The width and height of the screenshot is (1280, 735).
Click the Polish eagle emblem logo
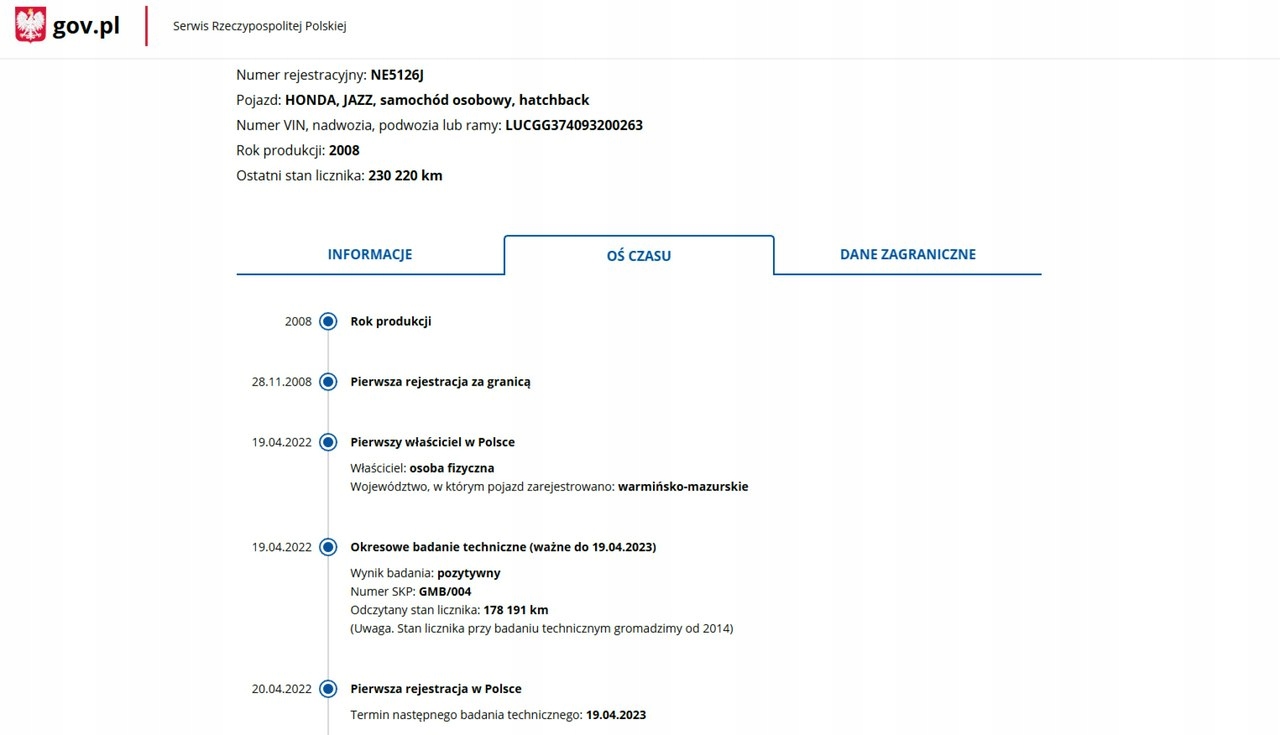coord(30,25)
